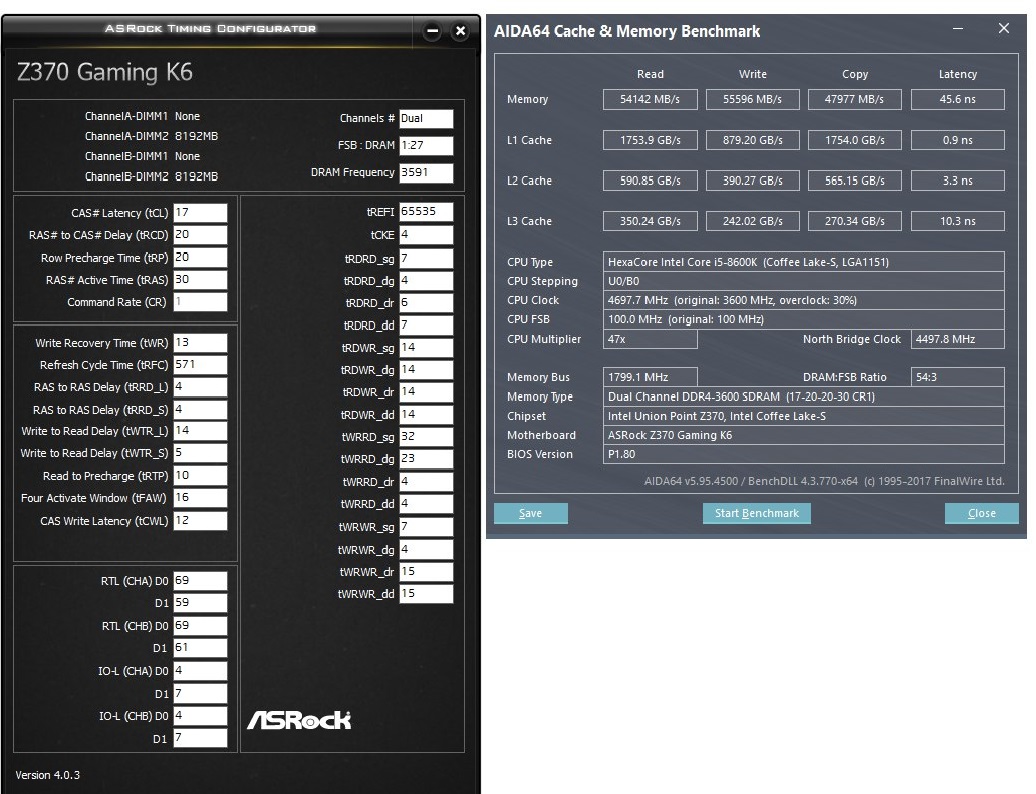Click Memory Bus value 1799.1 MHz
This screenshot has width=1036, height=794.
pos(650,377)
